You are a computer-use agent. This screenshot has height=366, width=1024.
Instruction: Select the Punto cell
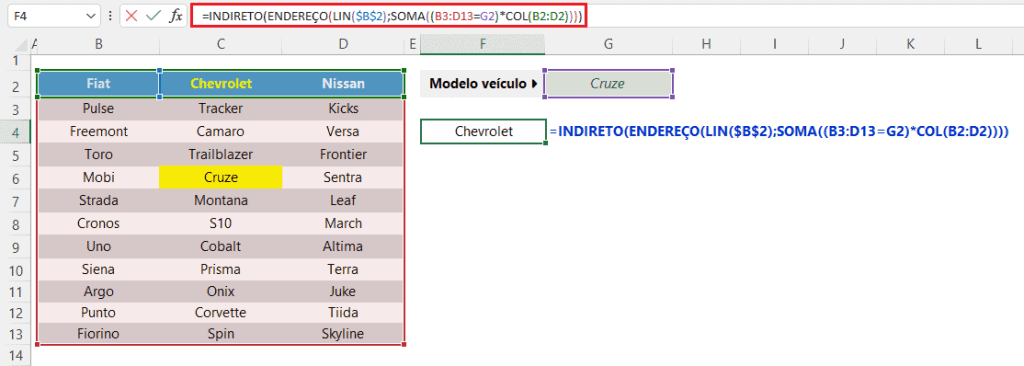pos(98,313)
